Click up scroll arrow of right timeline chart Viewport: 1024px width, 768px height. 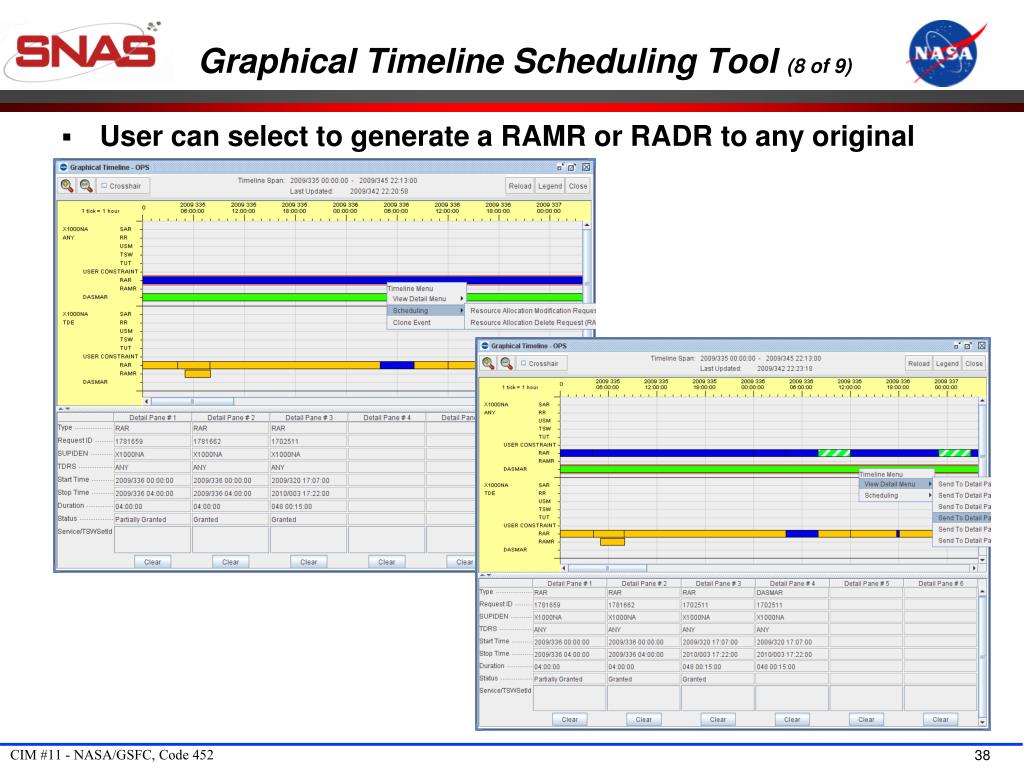(x=982, y=400)
